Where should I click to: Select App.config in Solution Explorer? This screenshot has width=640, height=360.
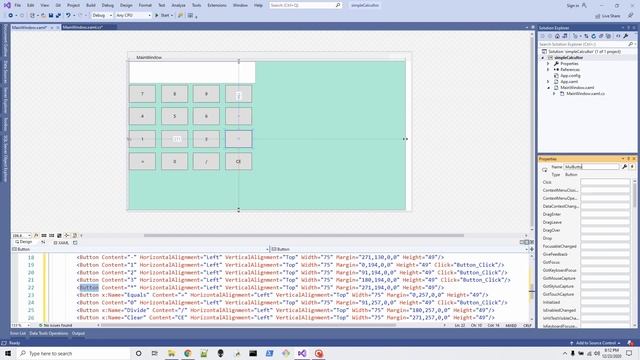[570, 76]
